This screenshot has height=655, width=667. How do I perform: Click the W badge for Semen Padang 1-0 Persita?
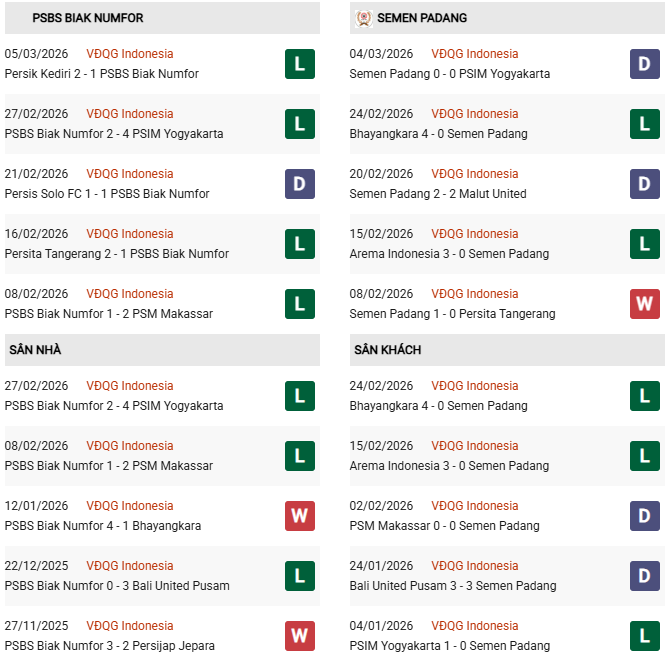tap(644, 304)
